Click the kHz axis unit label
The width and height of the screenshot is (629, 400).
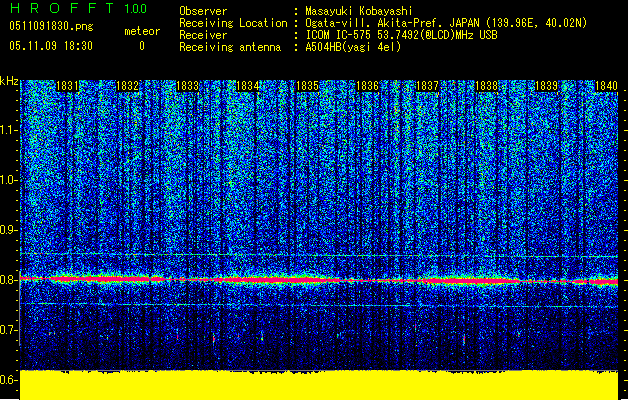(x=9, y=81)
